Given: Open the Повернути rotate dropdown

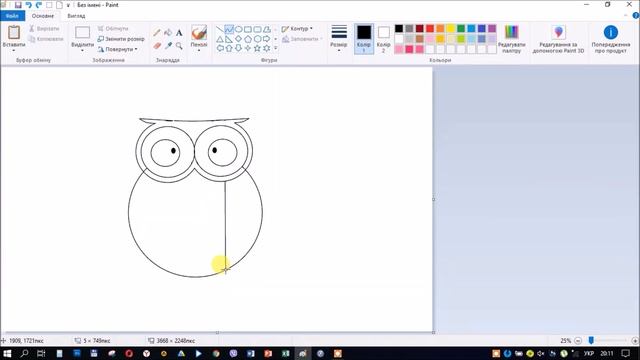Looking at the screenshot, I should click(118, 49).
